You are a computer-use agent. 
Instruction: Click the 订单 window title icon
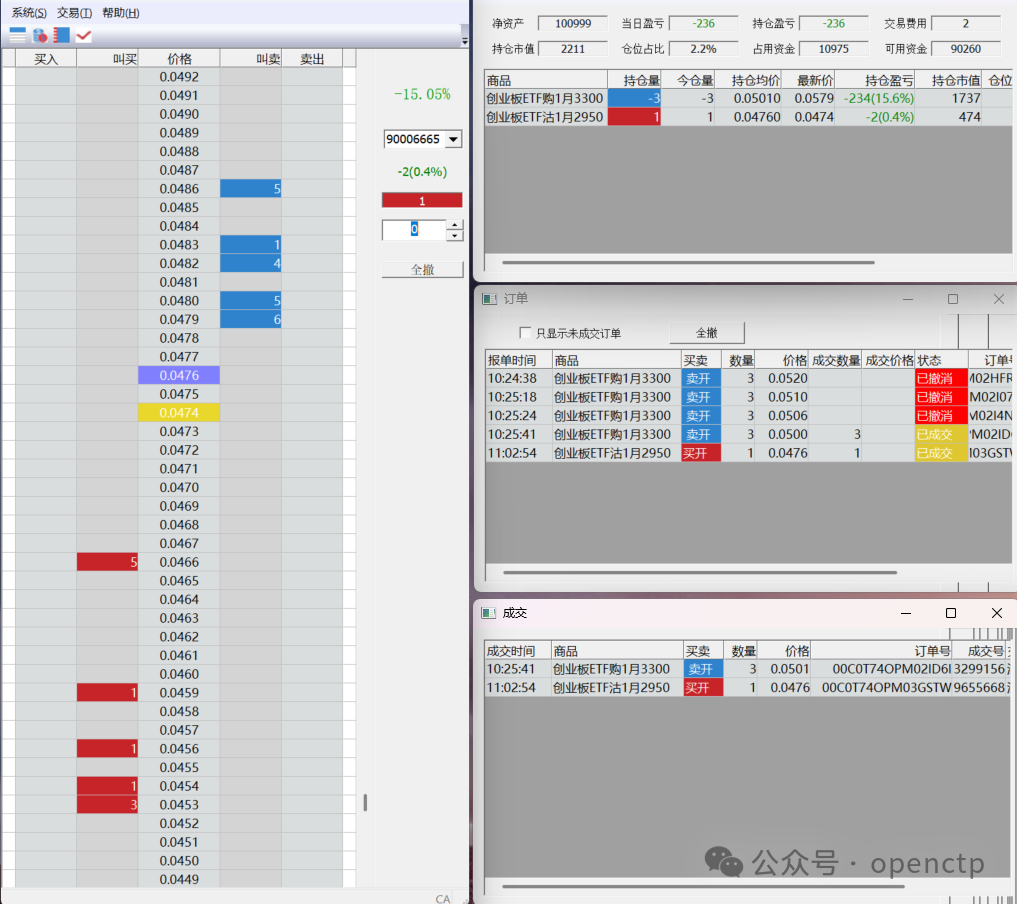pos(489,299)
